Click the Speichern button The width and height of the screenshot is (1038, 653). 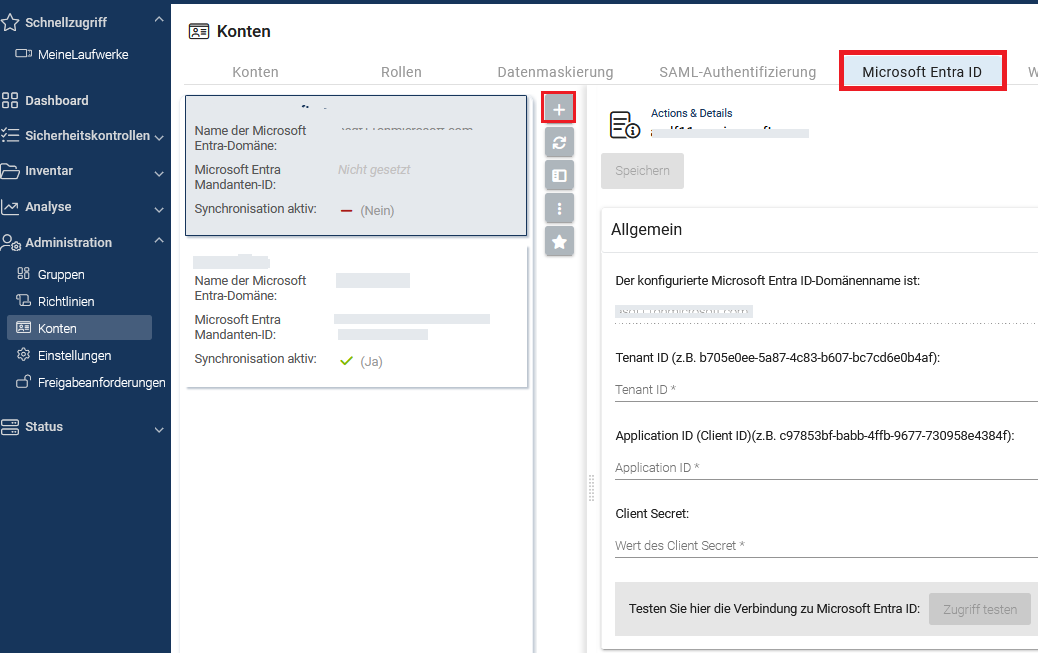642,171
